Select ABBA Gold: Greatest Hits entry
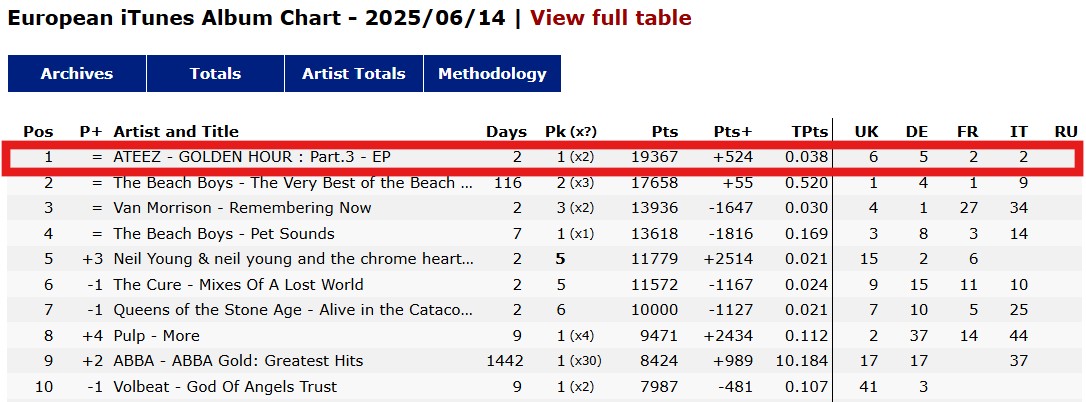The width and height of the screenshot is (1086, 402). (x=238, y=361)
